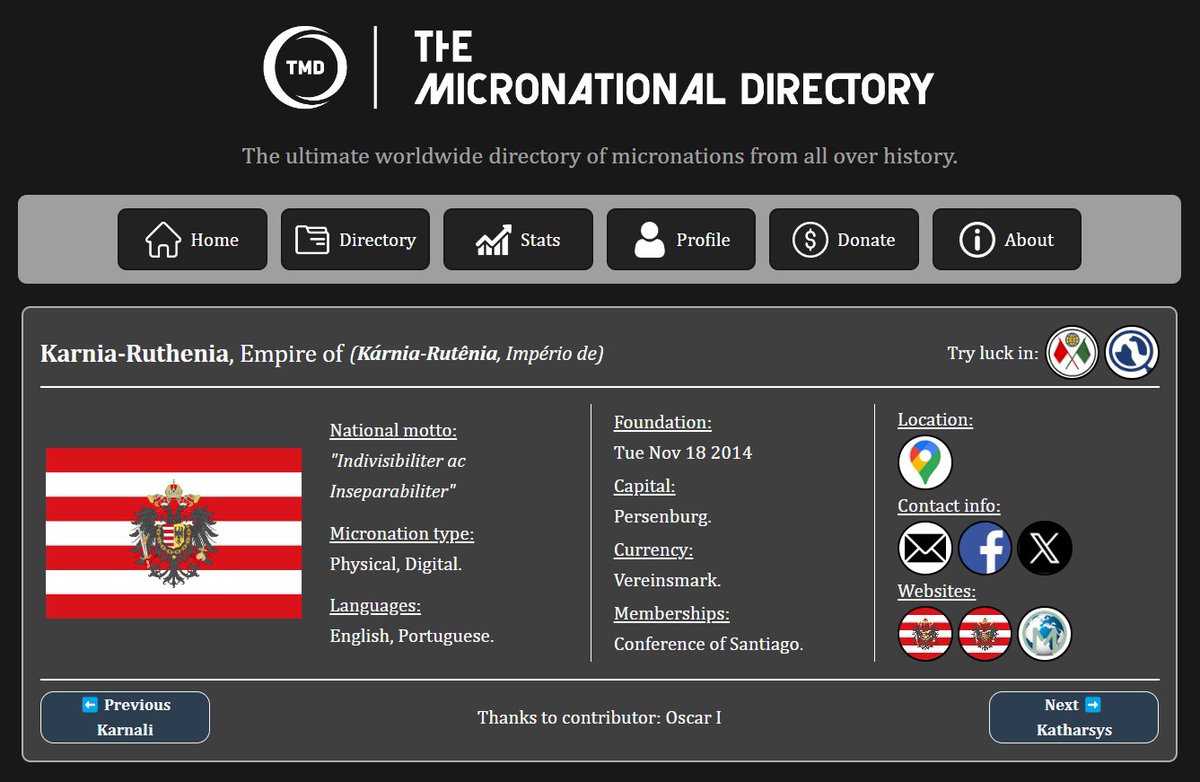Open the MicroWiki globe website icon

(1044, 634)
